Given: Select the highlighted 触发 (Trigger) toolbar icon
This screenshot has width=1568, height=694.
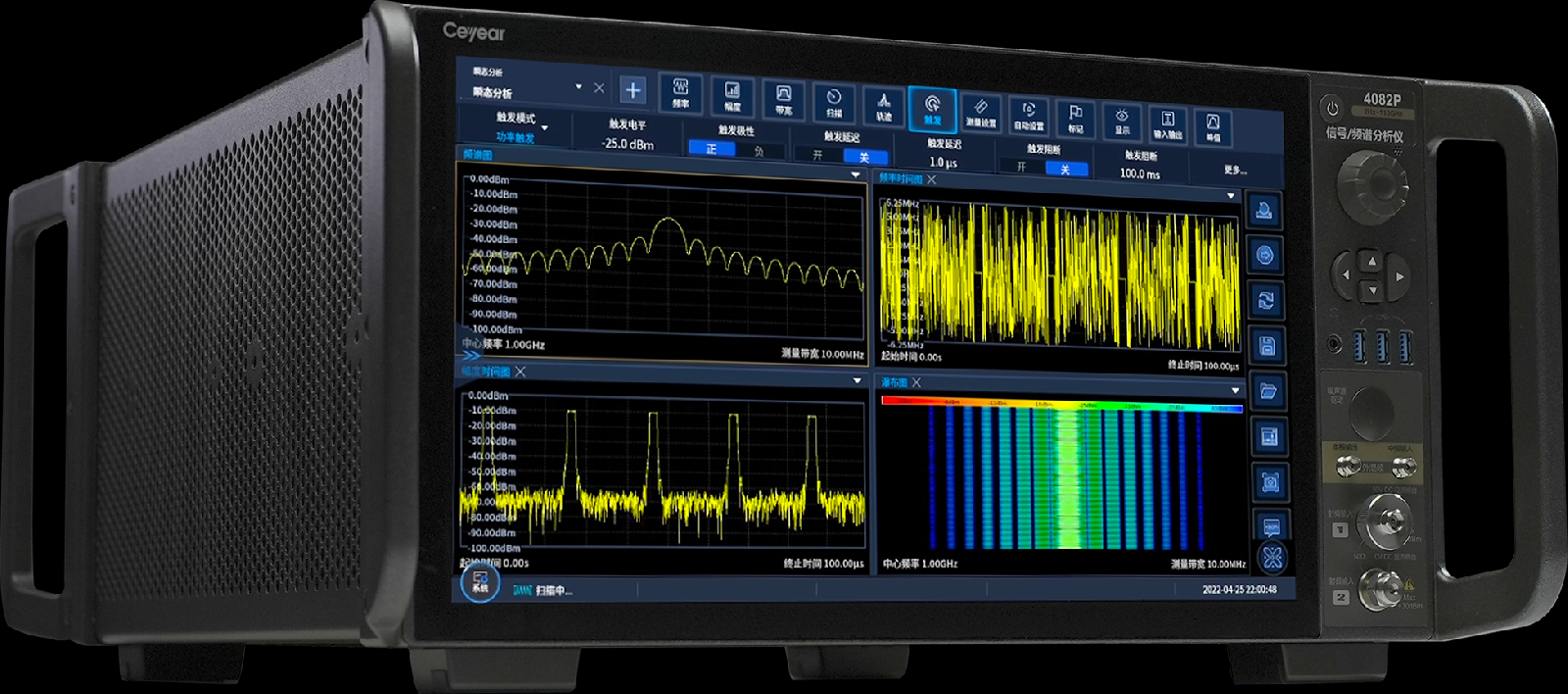Looking at the screenshot, I should coord(932,108).
